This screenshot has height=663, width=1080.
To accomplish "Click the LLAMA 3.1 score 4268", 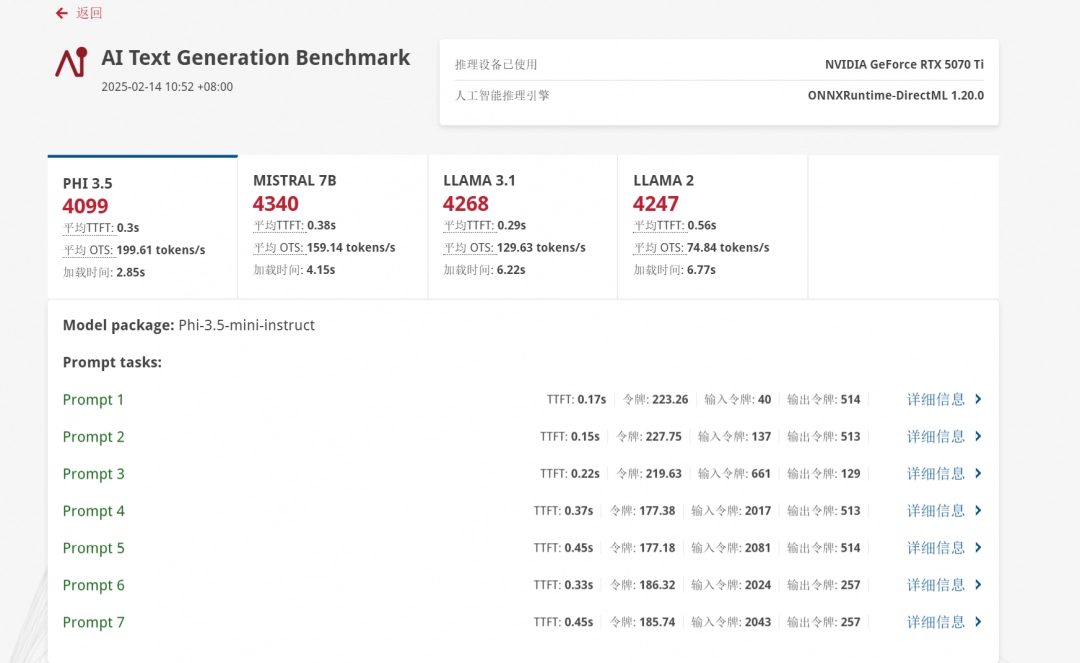I will pyautogui.click(x=466, y=204).
